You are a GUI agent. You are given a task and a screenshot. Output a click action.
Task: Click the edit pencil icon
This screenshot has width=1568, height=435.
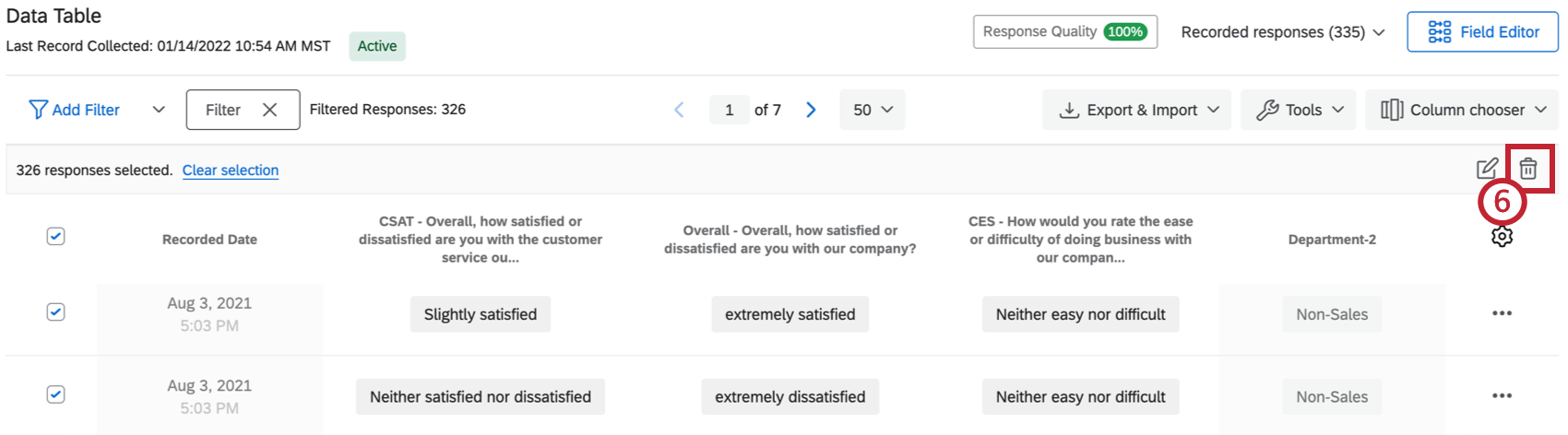1487,169
